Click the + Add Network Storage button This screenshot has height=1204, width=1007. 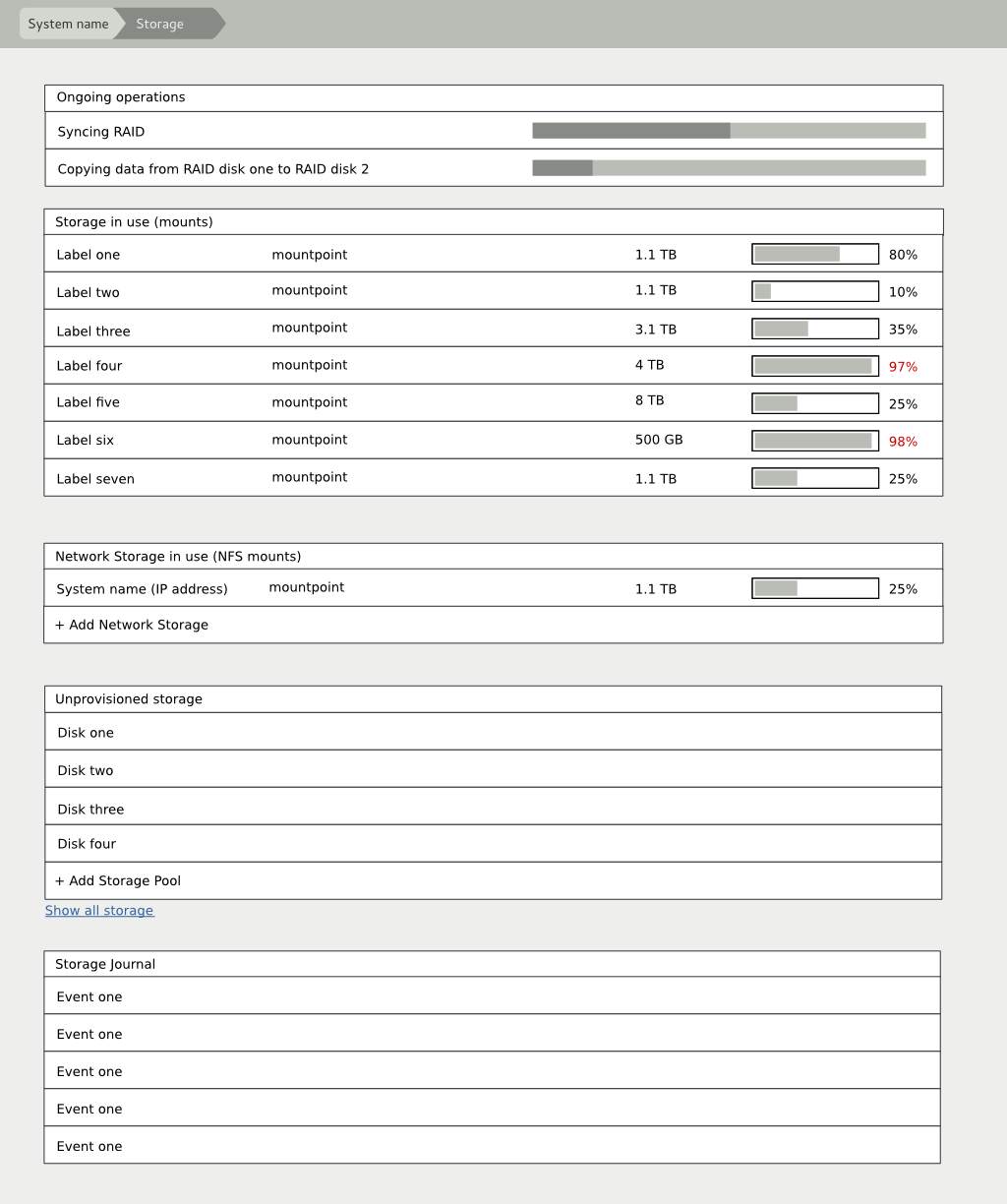[131, 624]
